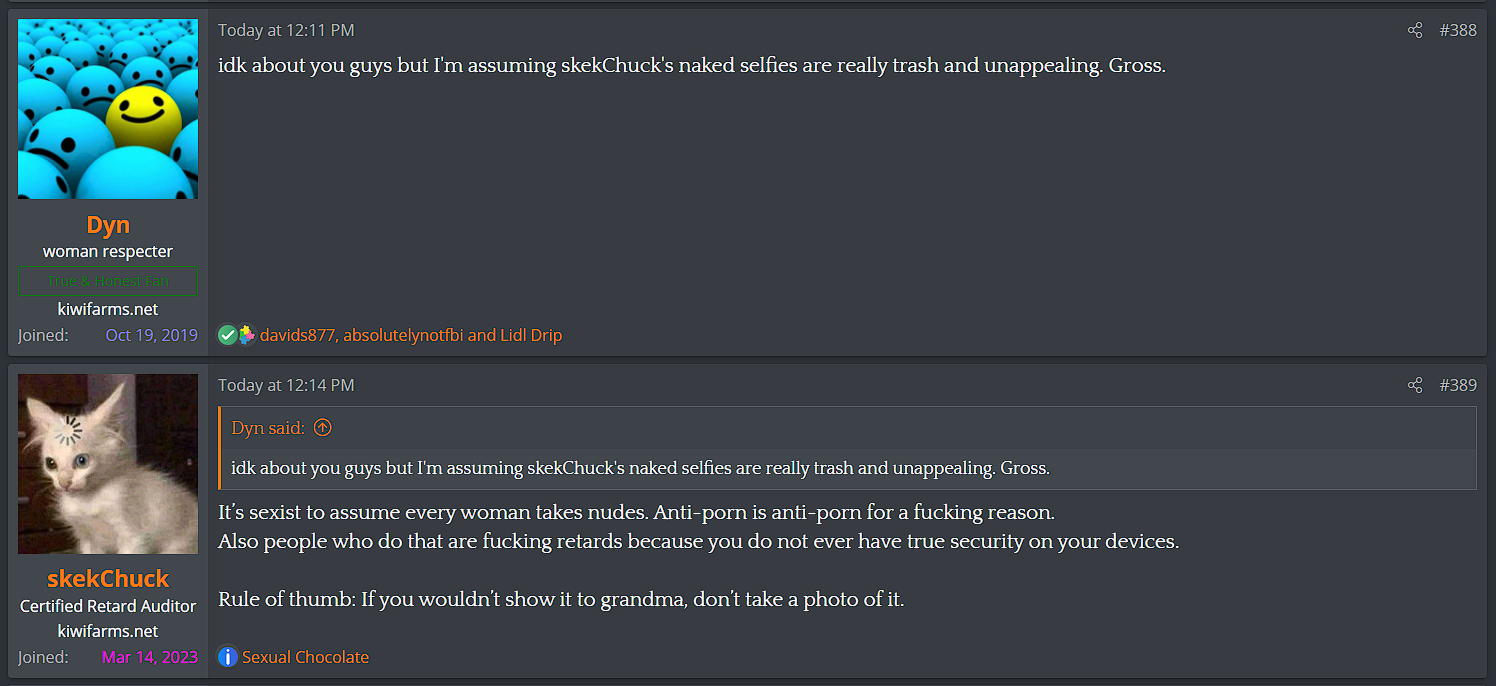Click the share icon on post #389
The height and width of the screenshot is (686, 1496).
pyautogui.click(x=1414, y=386)
